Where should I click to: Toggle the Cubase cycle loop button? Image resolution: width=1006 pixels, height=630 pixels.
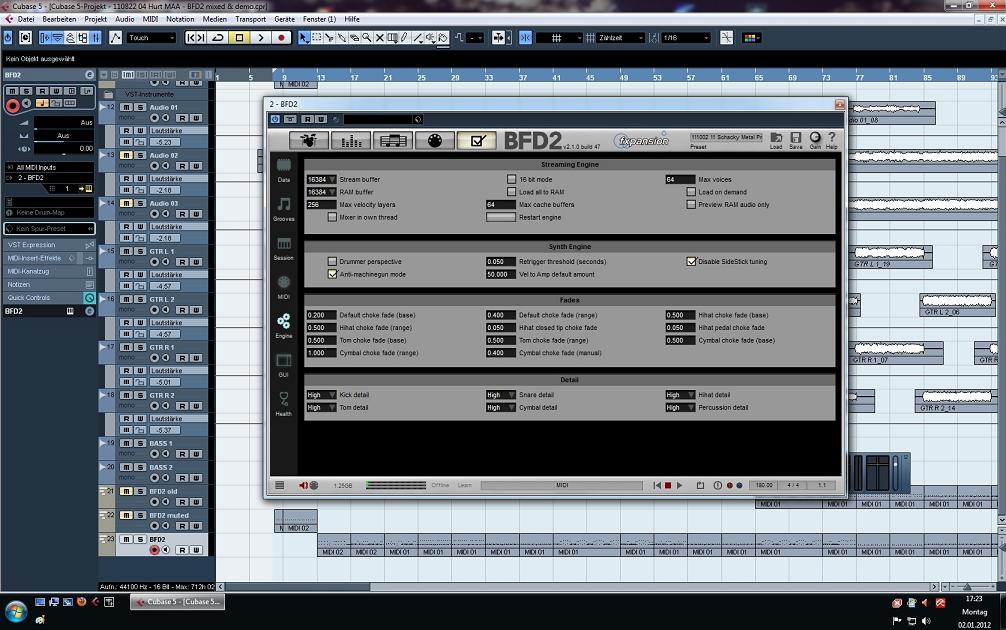[x=218, y=38]
